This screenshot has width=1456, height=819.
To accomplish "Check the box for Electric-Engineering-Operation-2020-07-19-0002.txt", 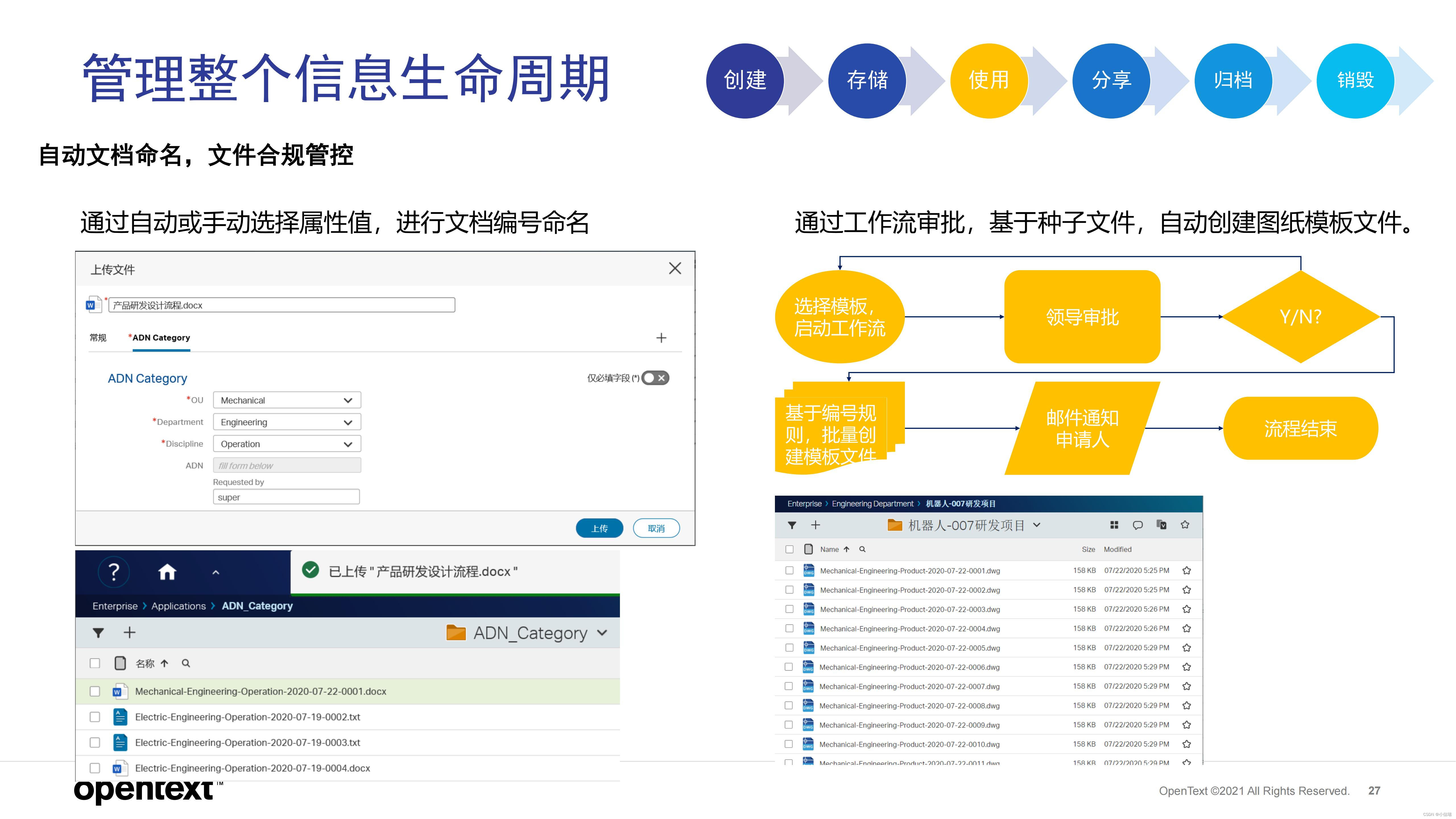I will tap(95, 717).
